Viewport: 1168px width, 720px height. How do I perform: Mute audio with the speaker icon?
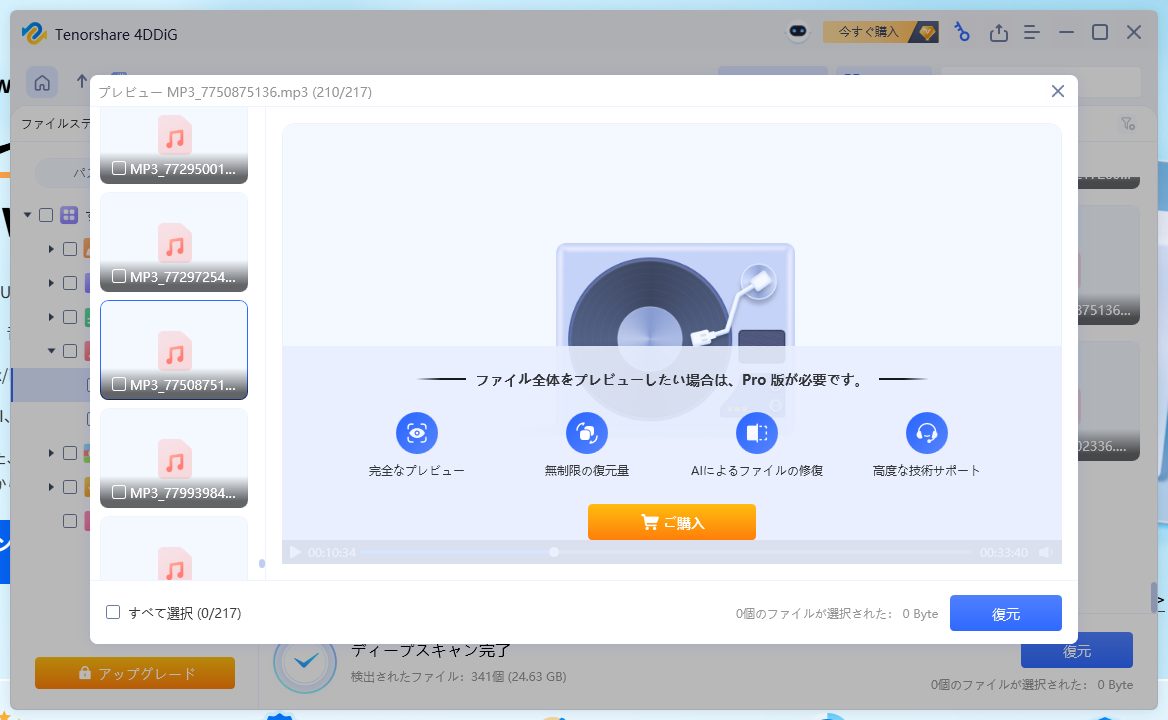[x=1045, y=552]
